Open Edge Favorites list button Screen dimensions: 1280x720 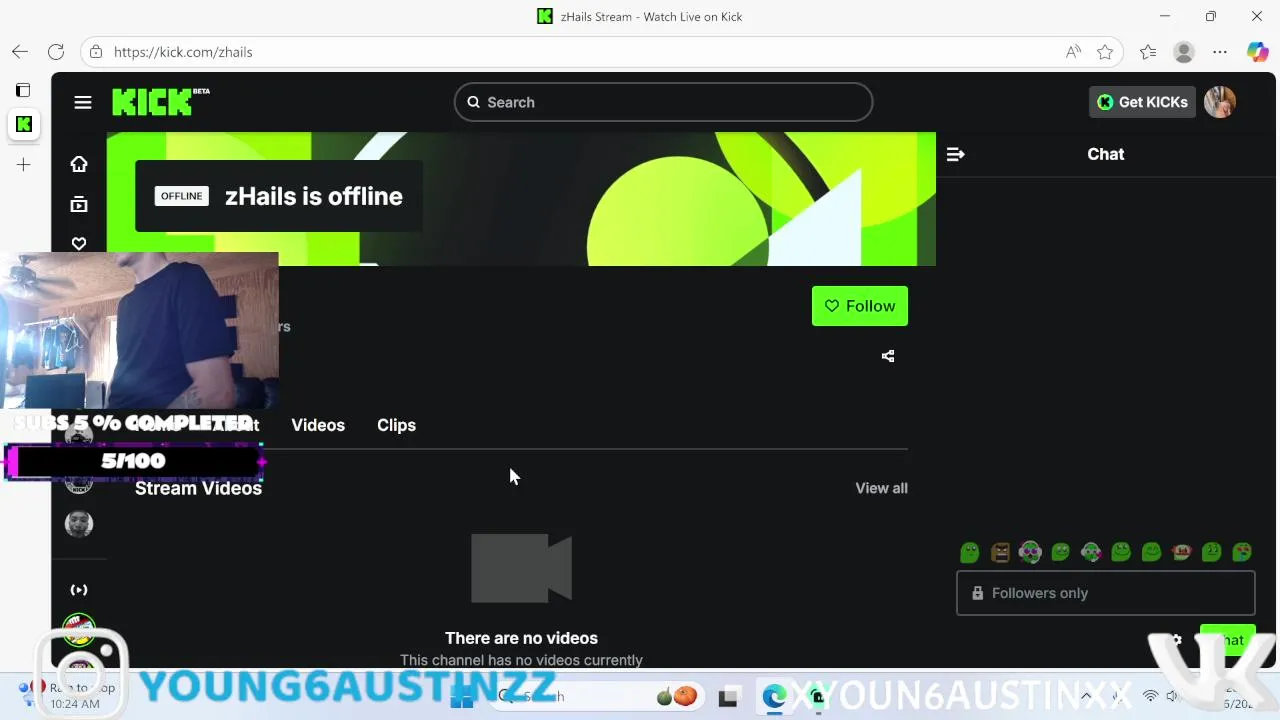pos(1148,52)
